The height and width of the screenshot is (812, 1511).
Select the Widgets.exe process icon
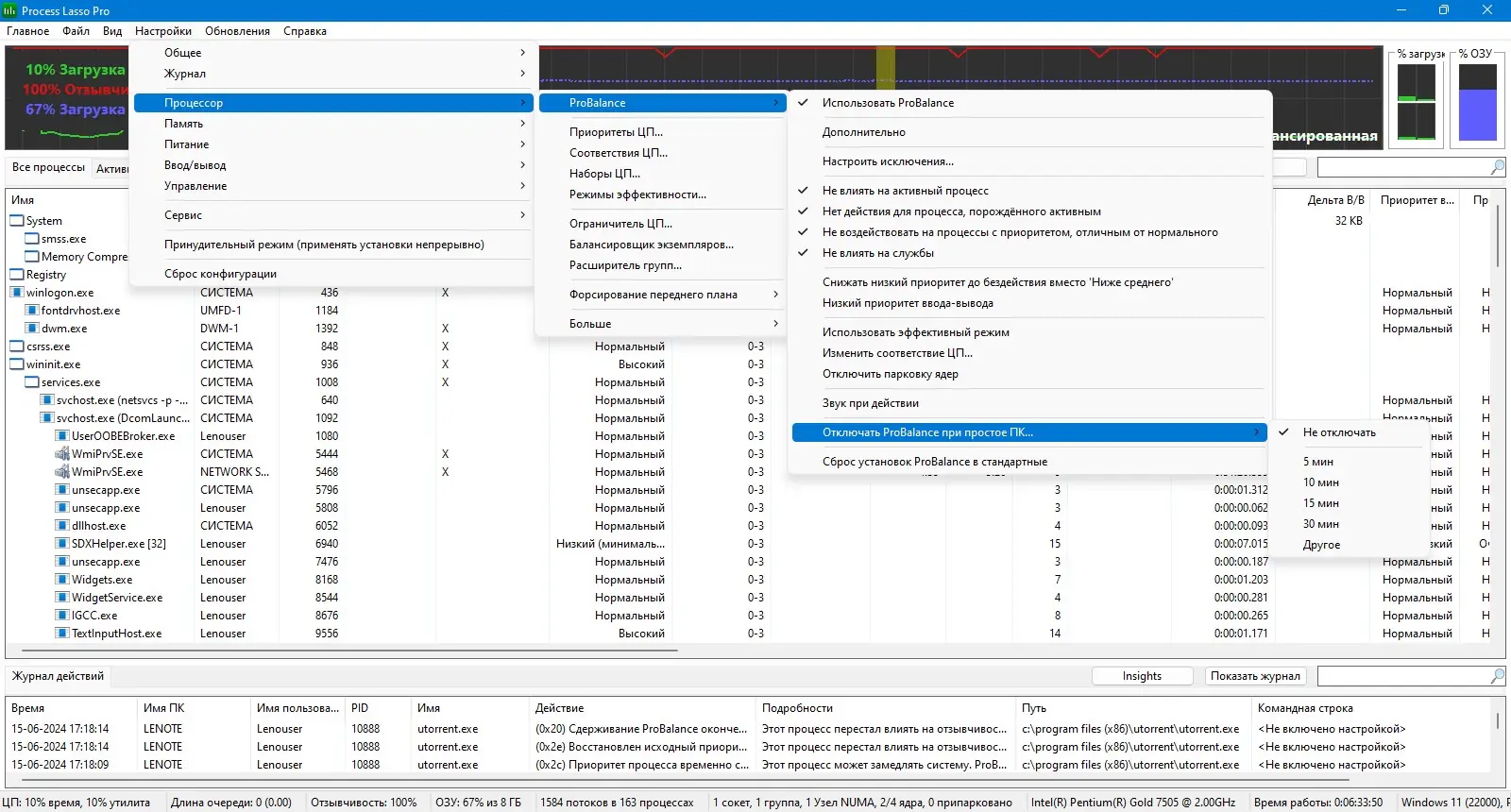click(x=62, y=580)
